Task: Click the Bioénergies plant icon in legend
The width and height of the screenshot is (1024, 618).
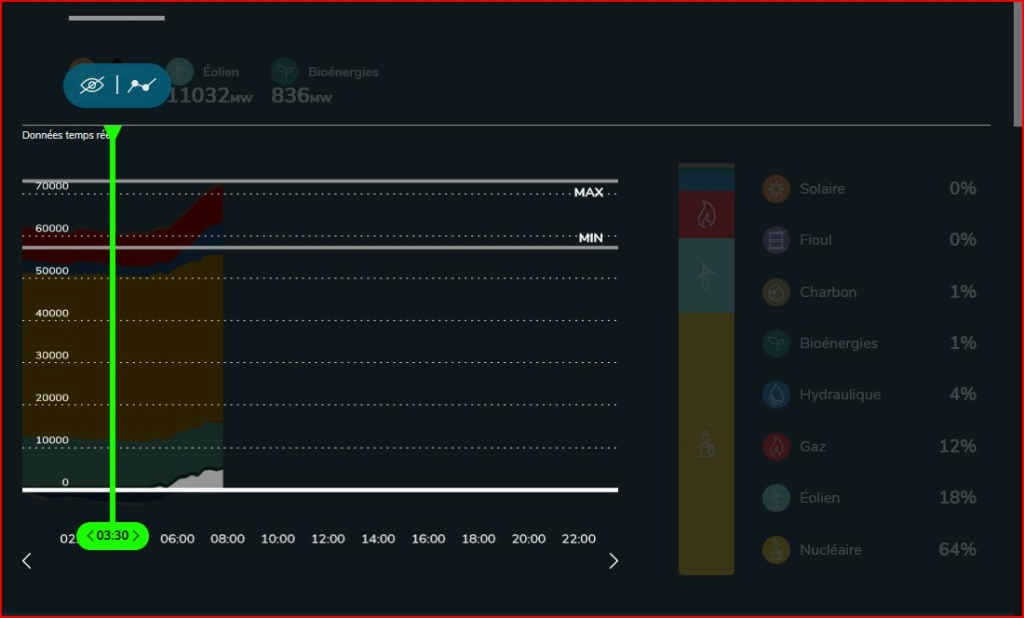Action: (x=776, y=343)
